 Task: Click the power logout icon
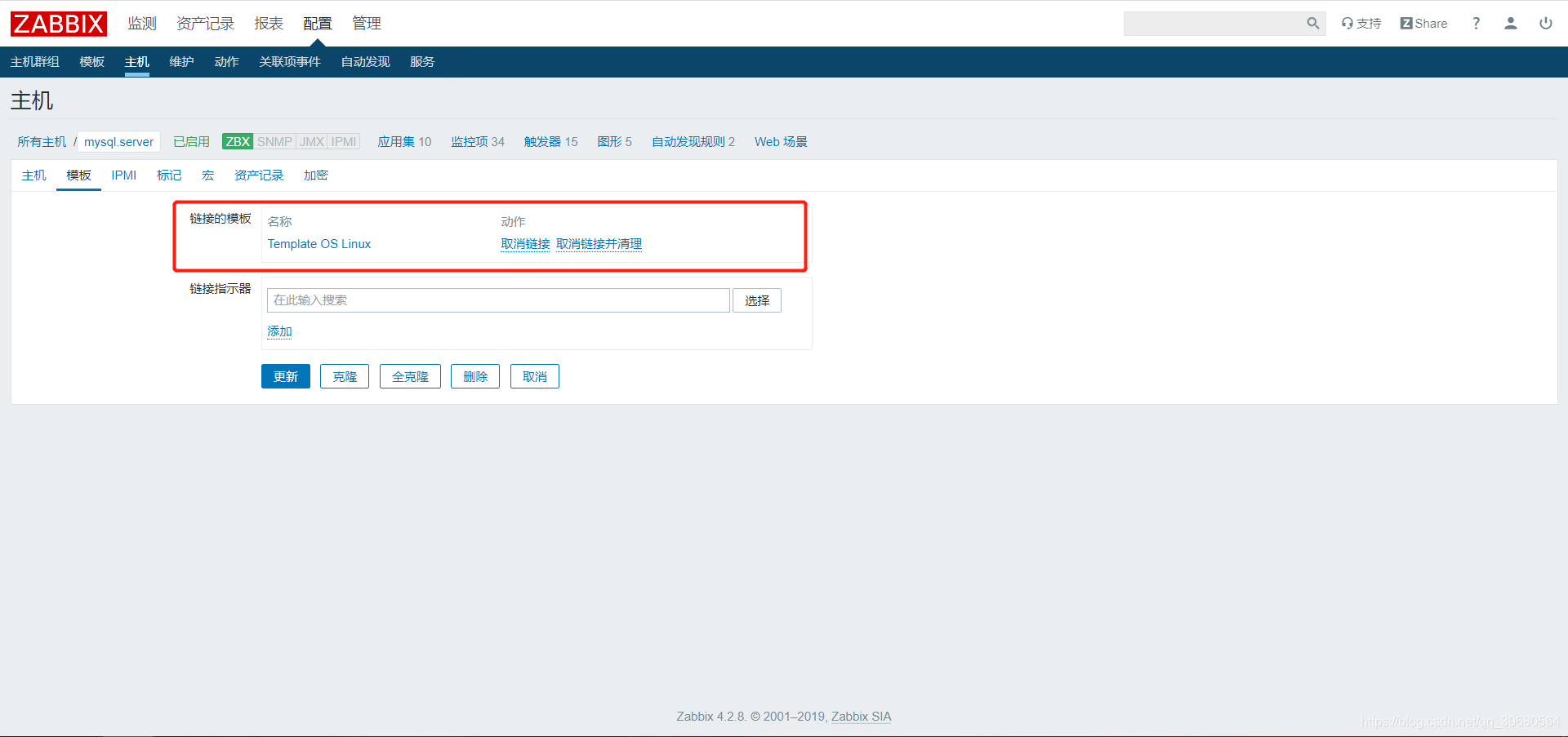(1546, 24)
